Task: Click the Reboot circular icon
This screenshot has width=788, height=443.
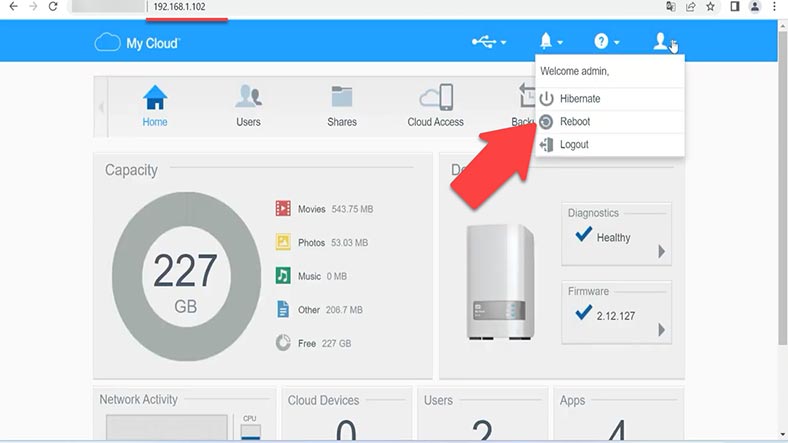Action: click(x=546, y=122)
